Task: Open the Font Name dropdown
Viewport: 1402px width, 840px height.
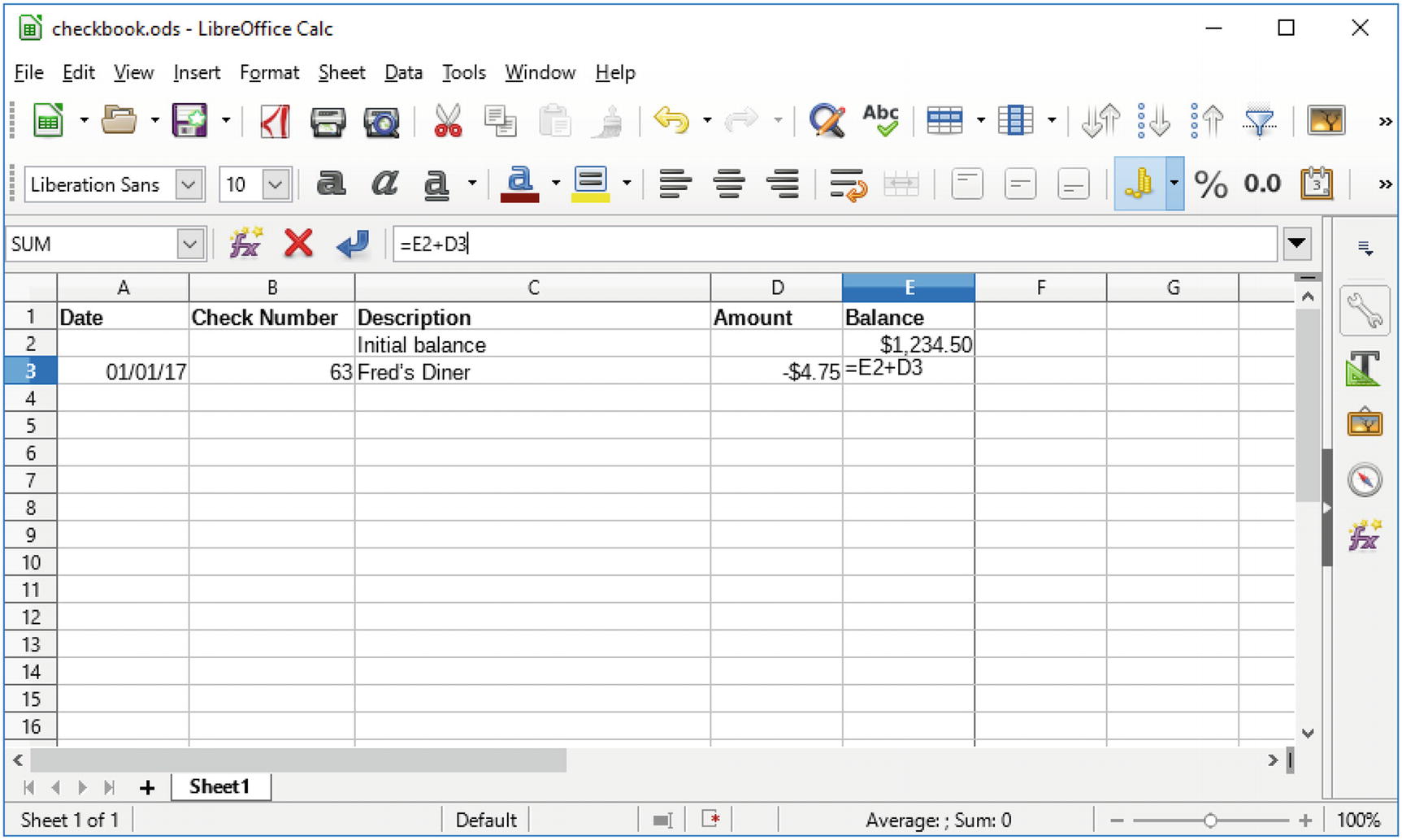Action: 189,184
